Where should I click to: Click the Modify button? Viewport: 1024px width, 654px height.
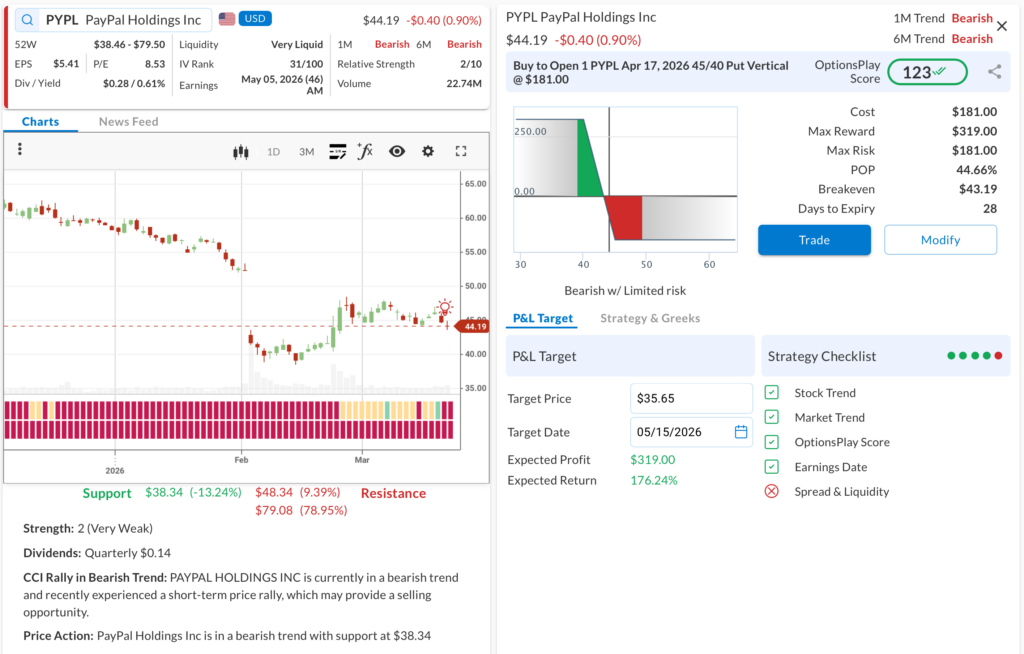coord(940,240)
